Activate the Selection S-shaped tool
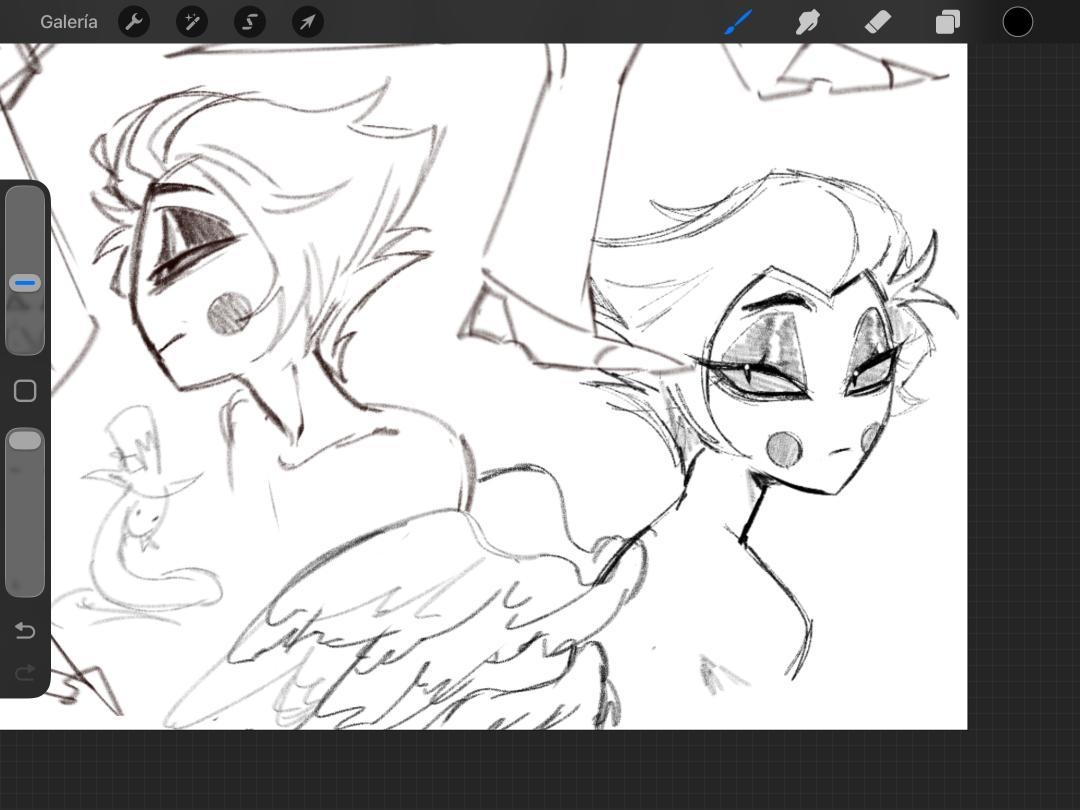Image resolution: width=1080 pixels, height=810 pixels. coord(250,21)
